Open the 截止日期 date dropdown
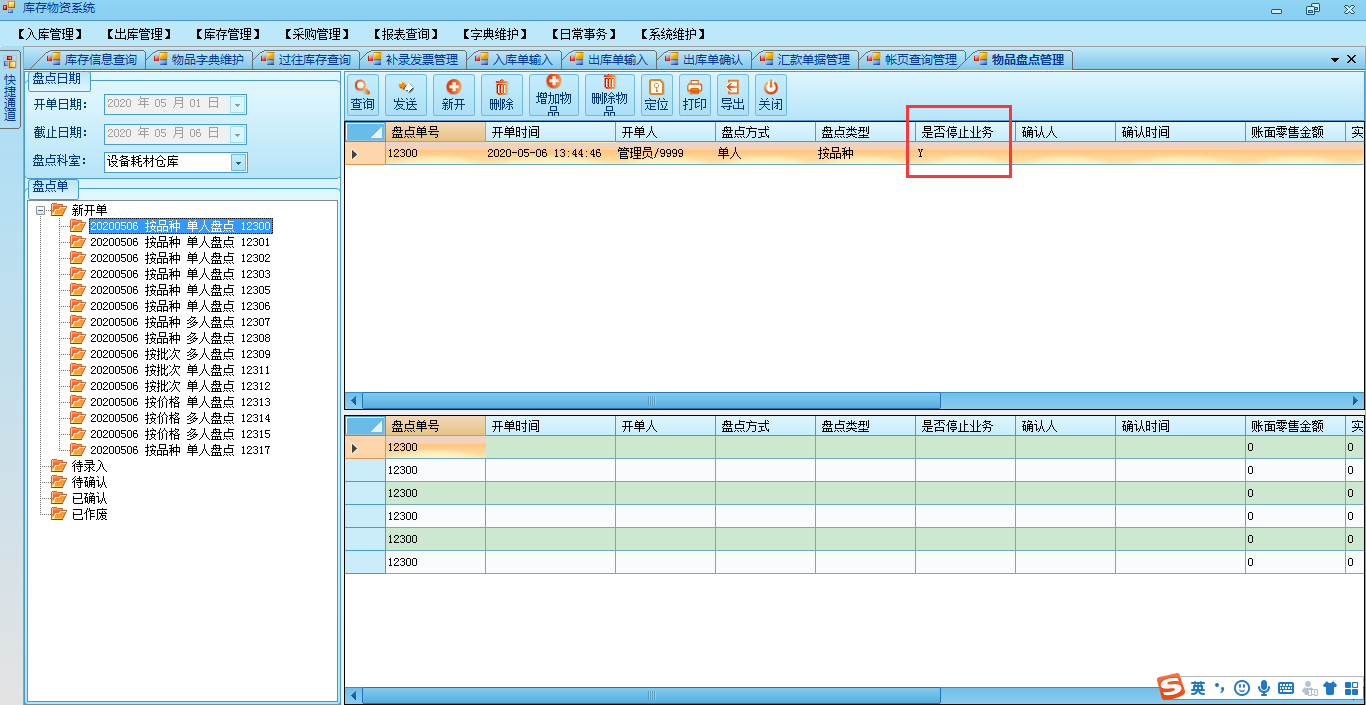The height and width of the screenshot is (705, 1366). tap(238, 133)
